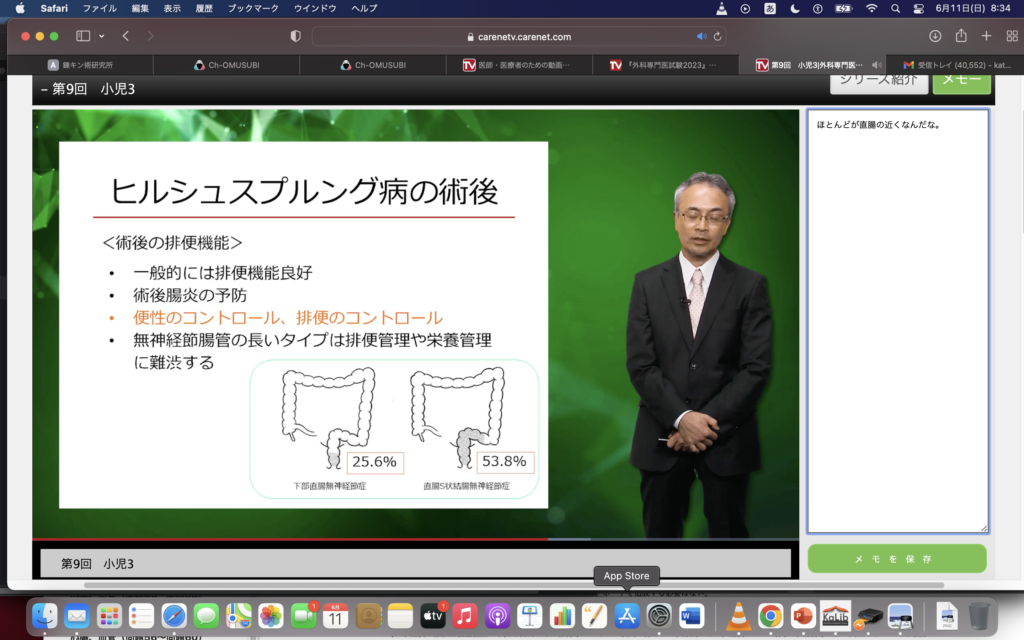1024x640 pixels.
Task: Go back with the toolbar back arrow
Action: pyautogui.click(x=126, y=36)
